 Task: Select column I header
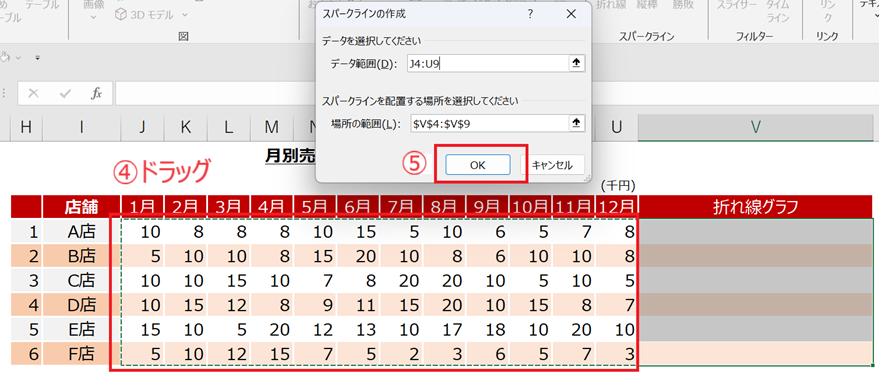pos(82,128)
